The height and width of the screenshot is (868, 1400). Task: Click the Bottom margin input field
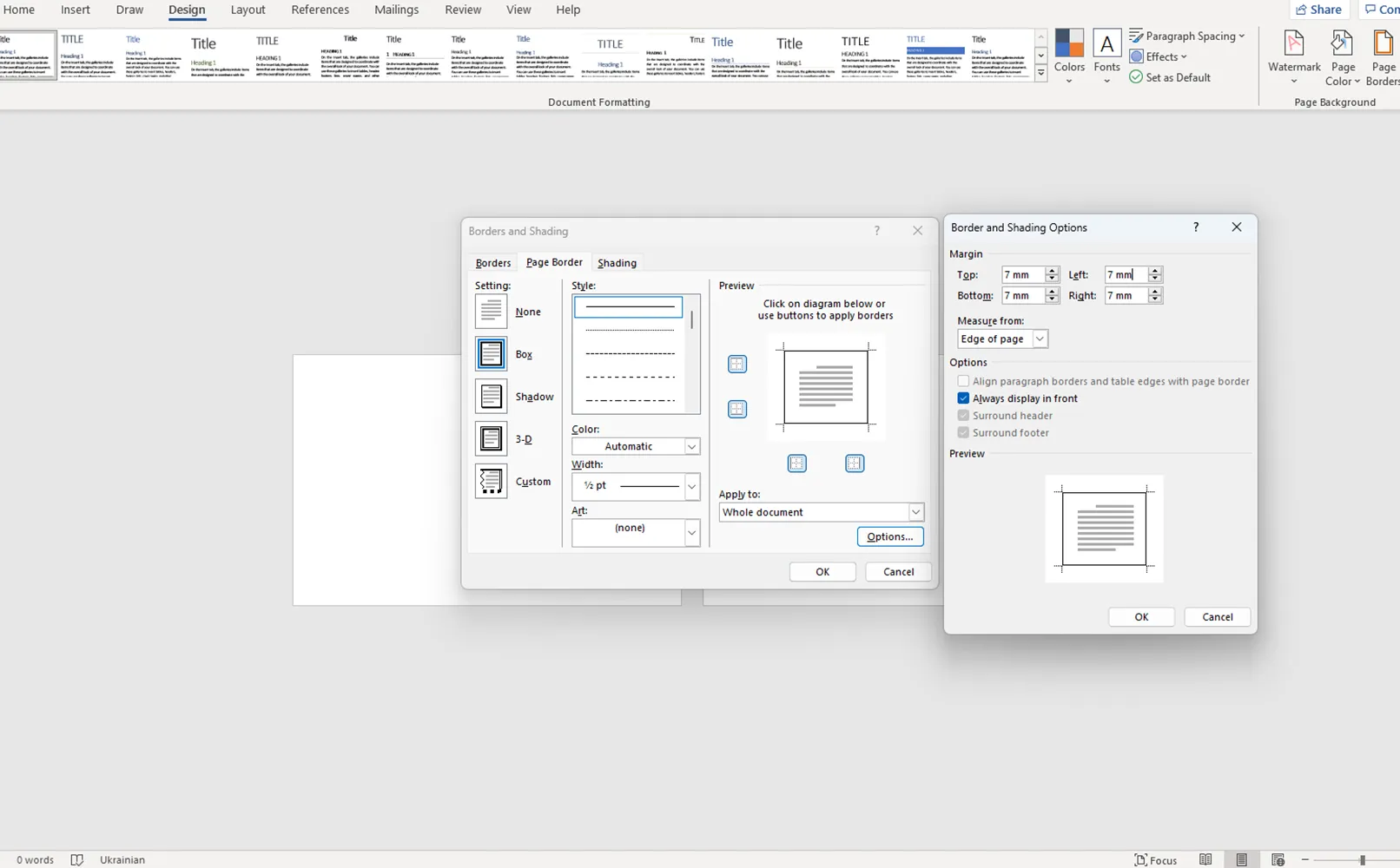1023,295
